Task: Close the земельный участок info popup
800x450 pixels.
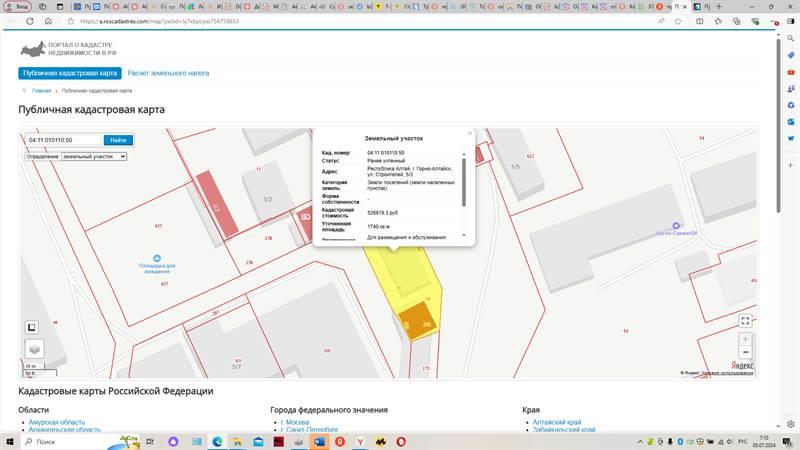Action: 469,133
